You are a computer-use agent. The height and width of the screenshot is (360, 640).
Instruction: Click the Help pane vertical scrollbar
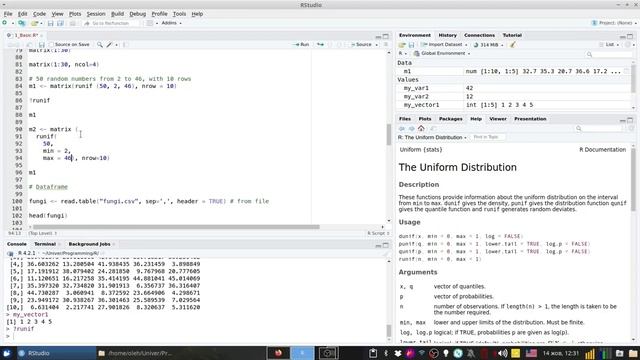633,180
